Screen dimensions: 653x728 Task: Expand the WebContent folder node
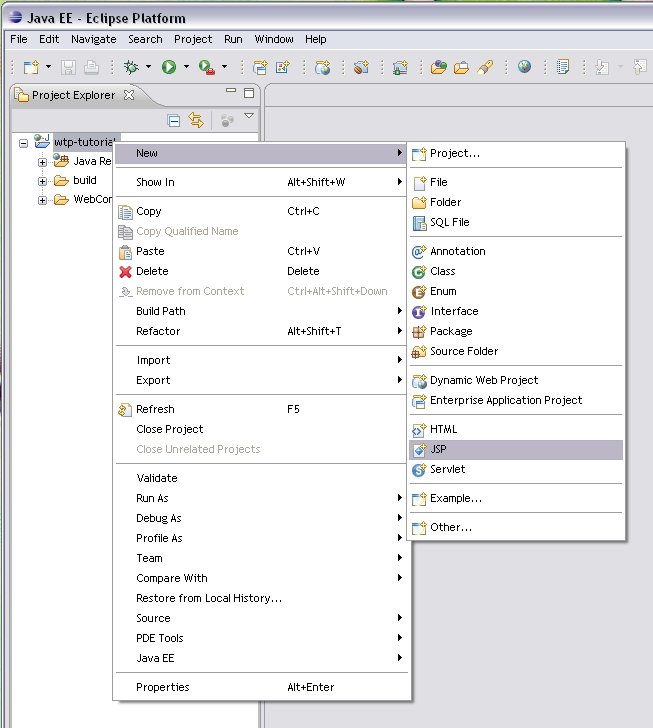[42, 200]
